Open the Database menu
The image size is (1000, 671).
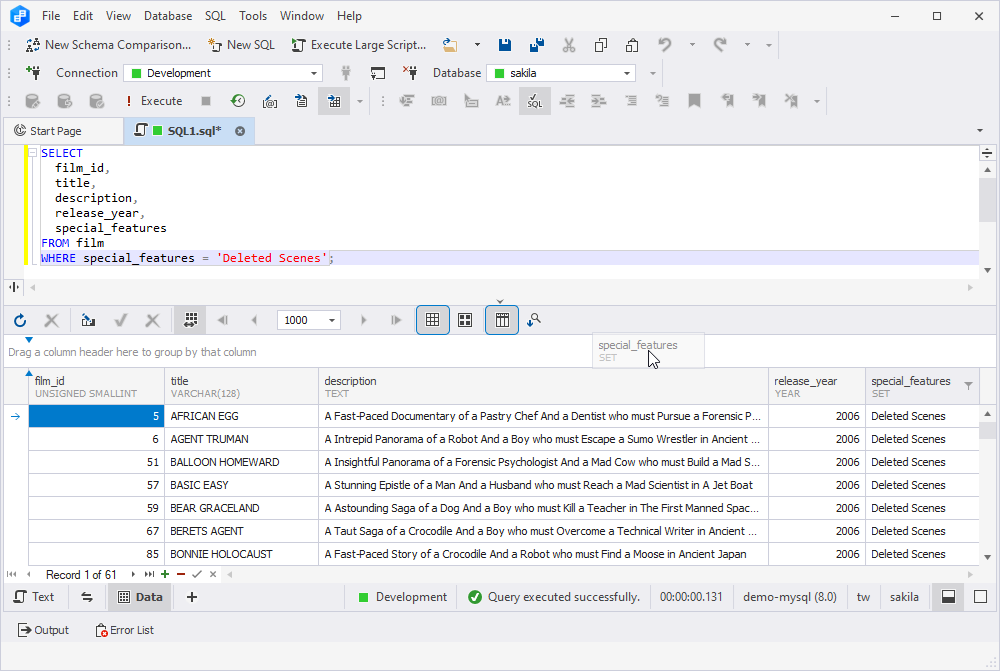[x=168, y=16]
